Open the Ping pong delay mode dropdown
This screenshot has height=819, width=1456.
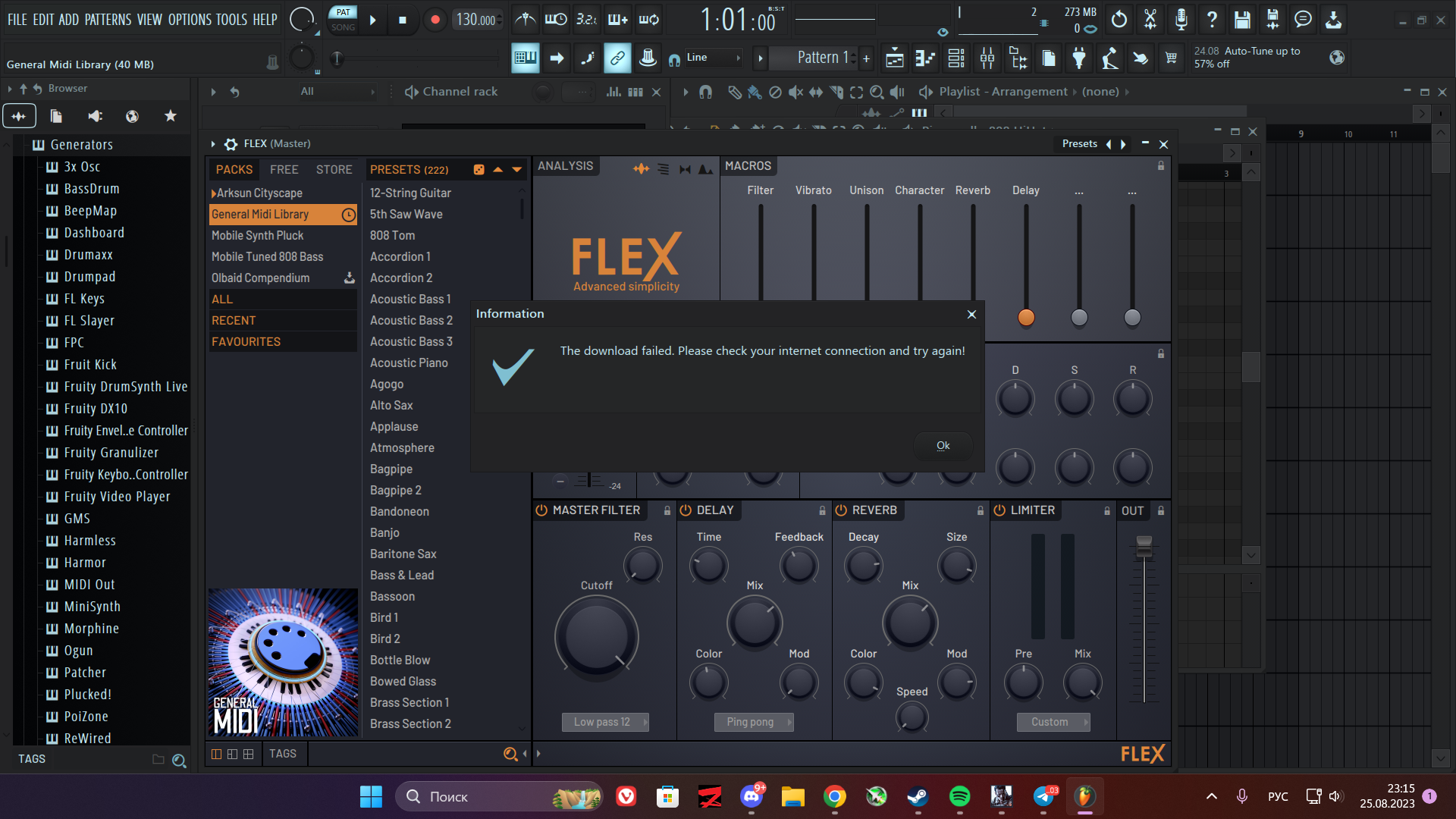754,723
